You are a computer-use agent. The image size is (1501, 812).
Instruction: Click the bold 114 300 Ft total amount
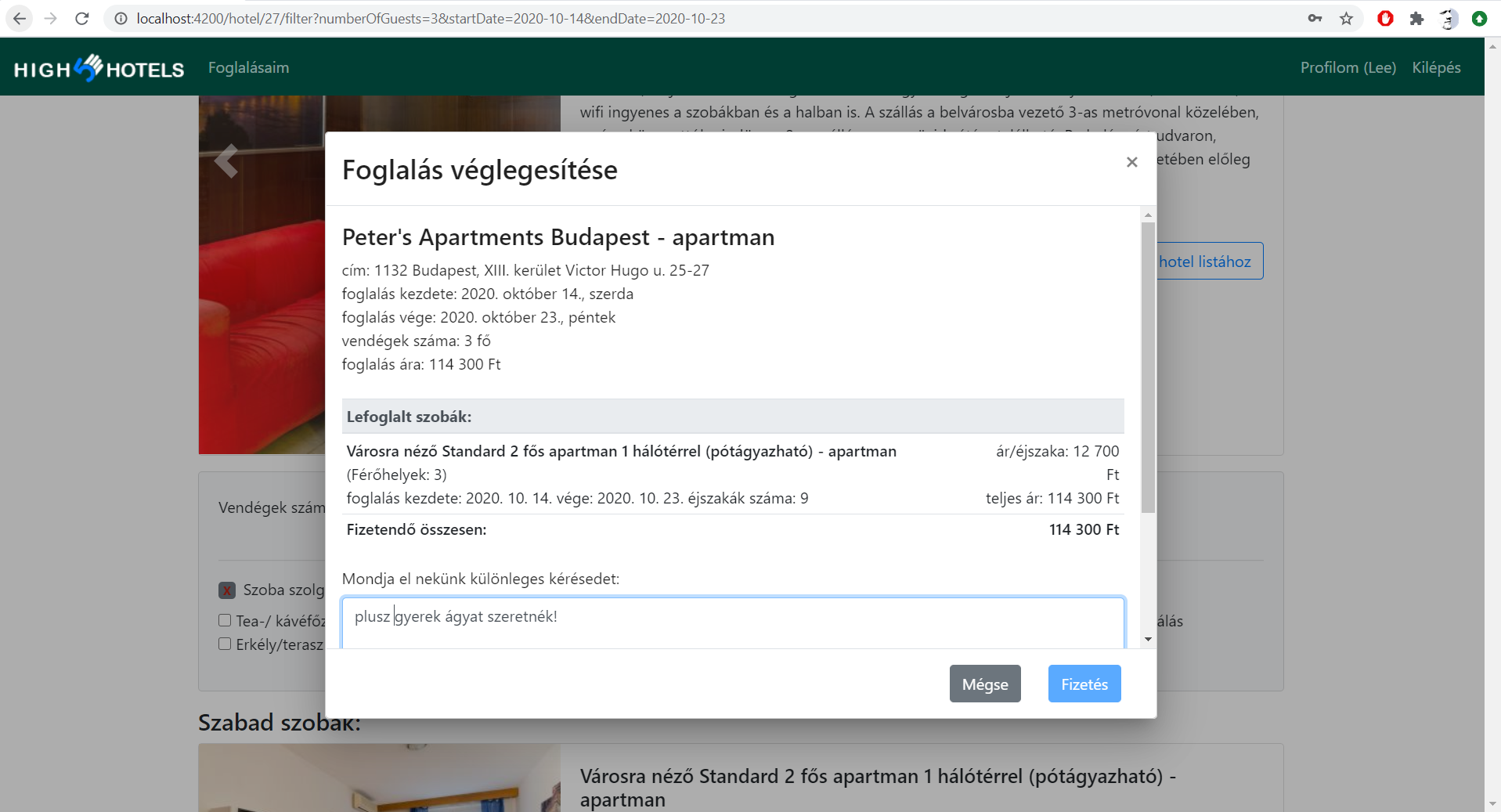(1084, 529)
